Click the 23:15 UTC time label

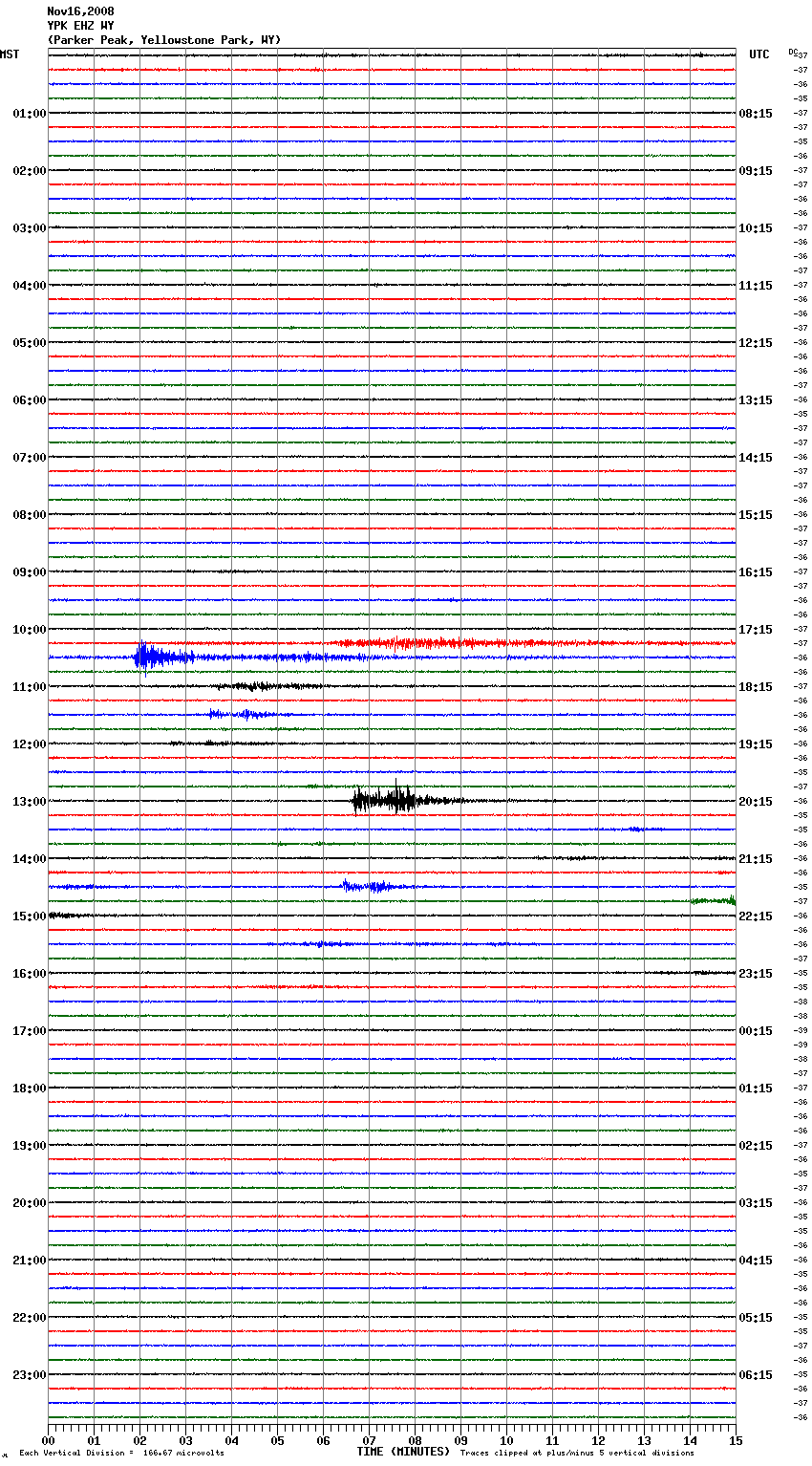[x=756, y=974]
